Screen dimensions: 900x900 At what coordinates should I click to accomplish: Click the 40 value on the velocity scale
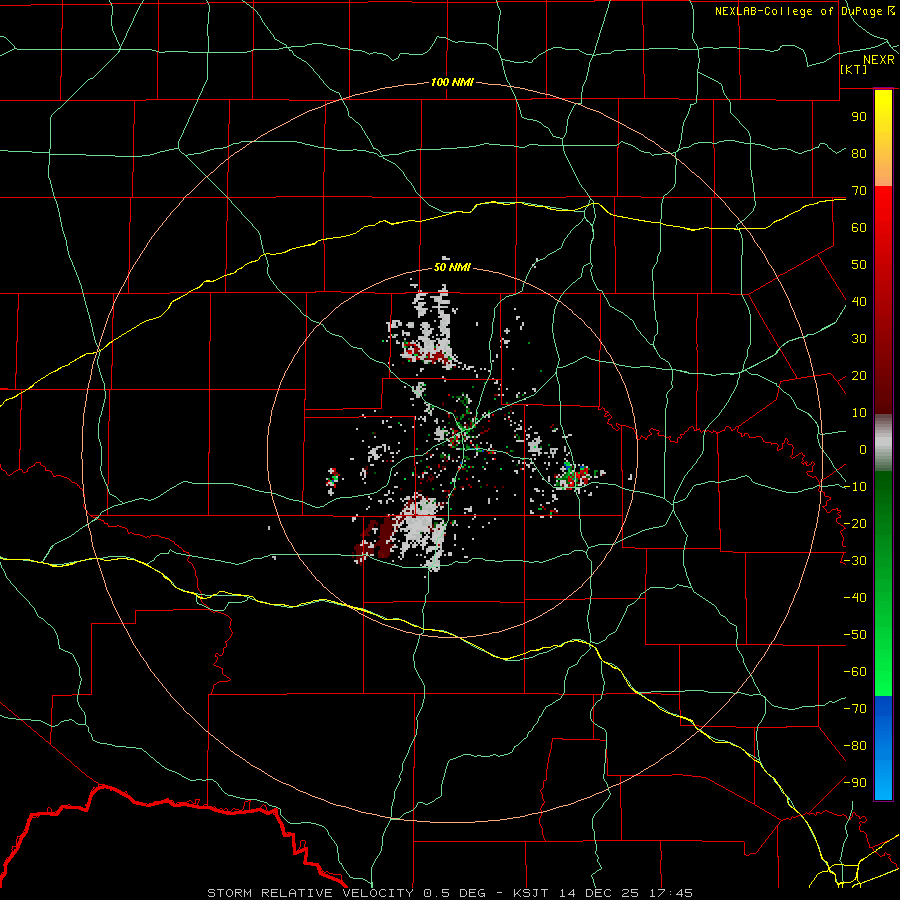point(859,301)
